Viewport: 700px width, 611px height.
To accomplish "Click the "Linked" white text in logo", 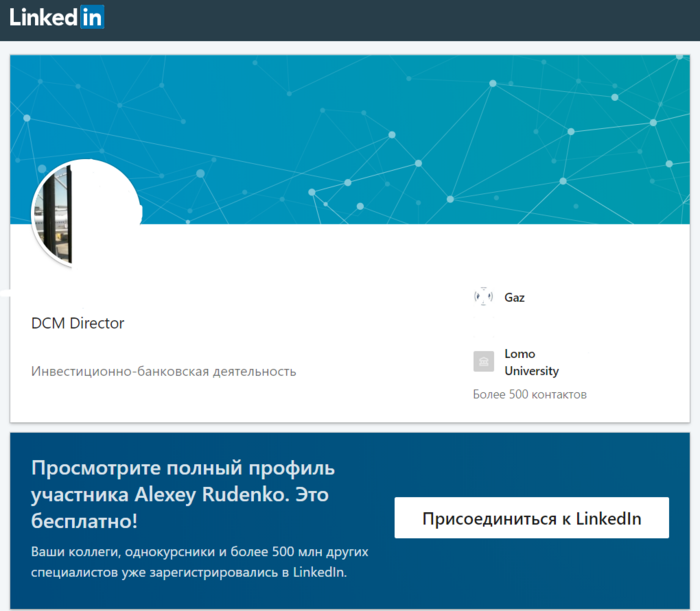I will click(x=43, y=18).
